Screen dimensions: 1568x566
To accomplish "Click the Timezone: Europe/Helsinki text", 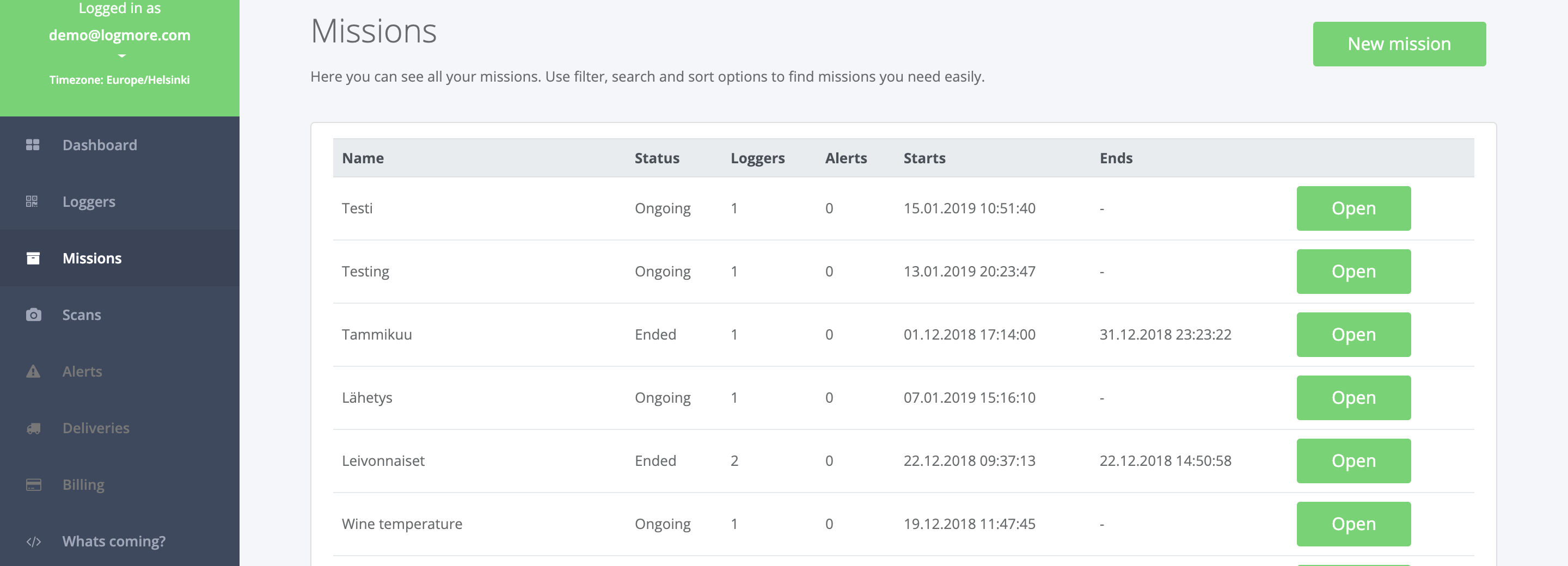I will (x=119, y=79).
